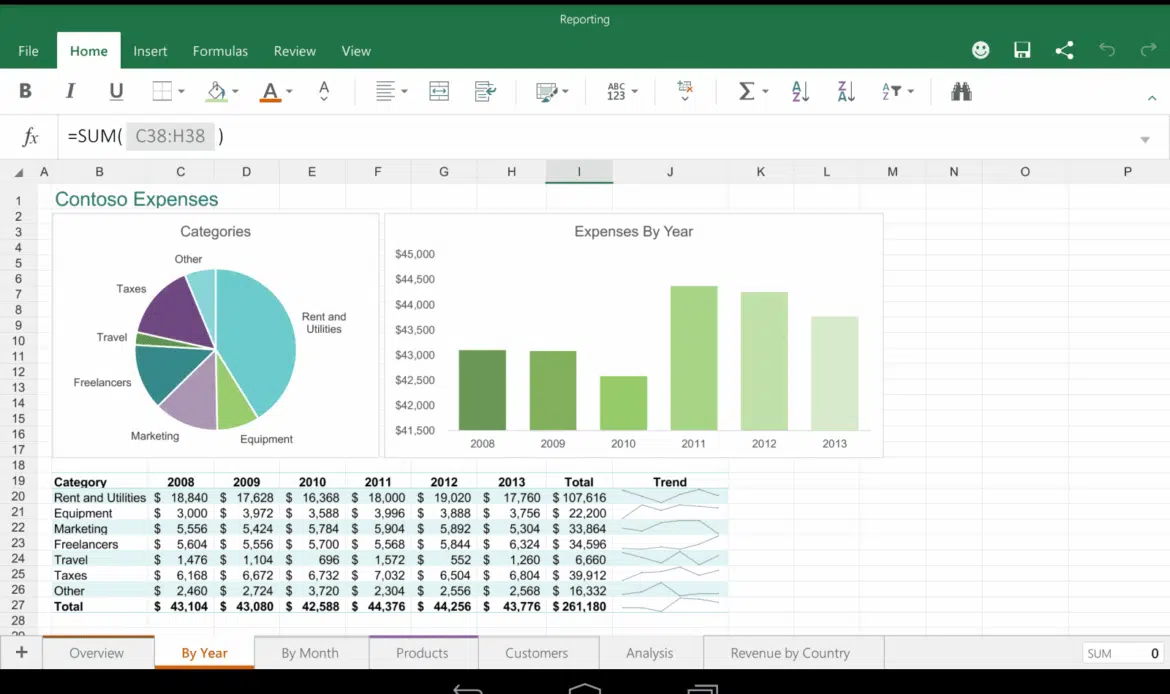Click the Merge cells icon
This screenshot has height=694, width=1170.
click(x=439, y=92)
